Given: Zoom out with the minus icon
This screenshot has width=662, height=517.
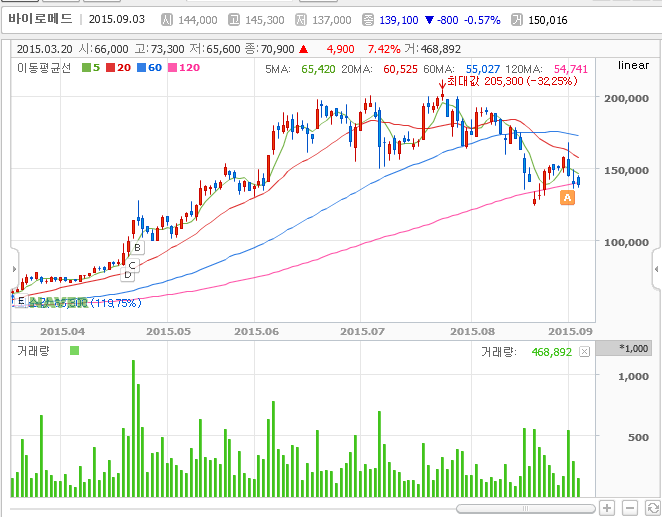Looking at the screenshot, I should [630, 508].
